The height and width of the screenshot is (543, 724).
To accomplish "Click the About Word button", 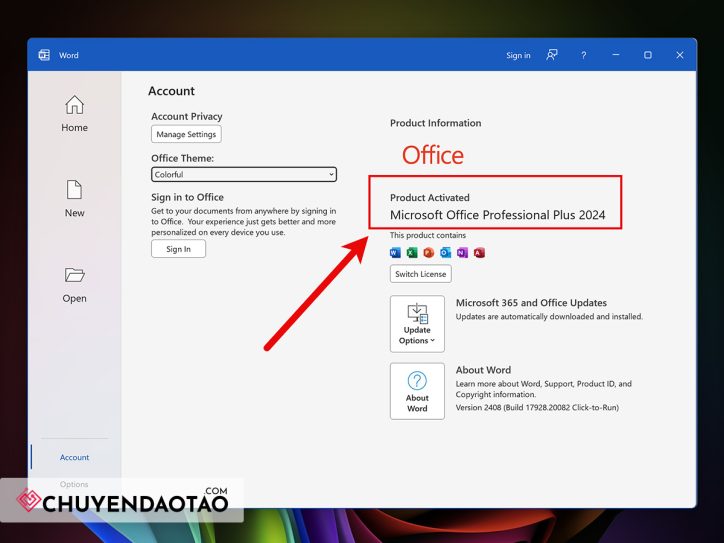I will tap(417, 391).
